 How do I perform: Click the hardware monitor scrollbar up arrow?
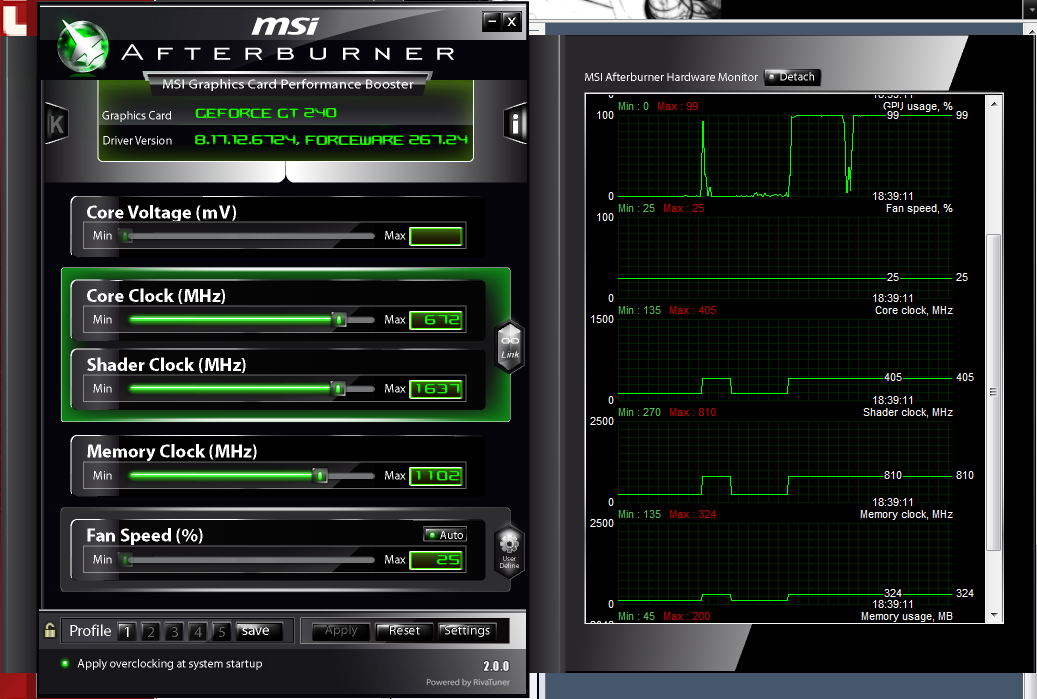tap(994, 104)
